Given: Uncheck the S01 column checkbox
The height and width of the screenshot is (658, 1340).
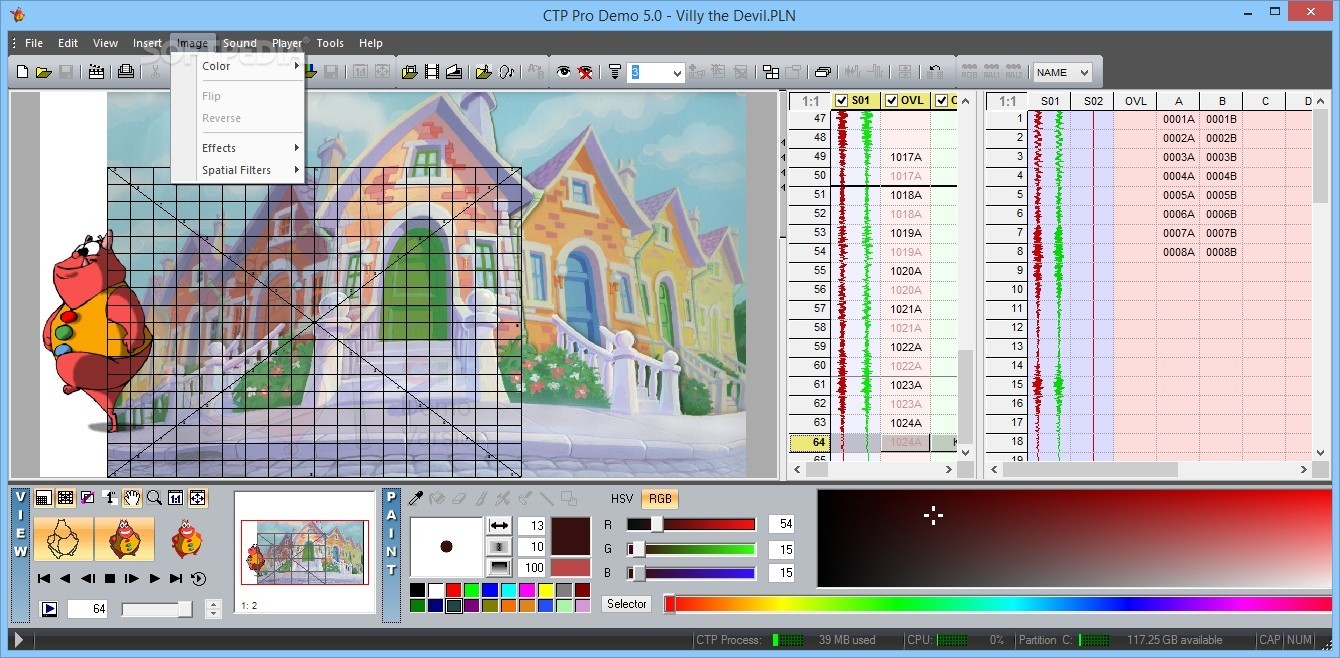Looking at the screenshot, I should point(841,100).
